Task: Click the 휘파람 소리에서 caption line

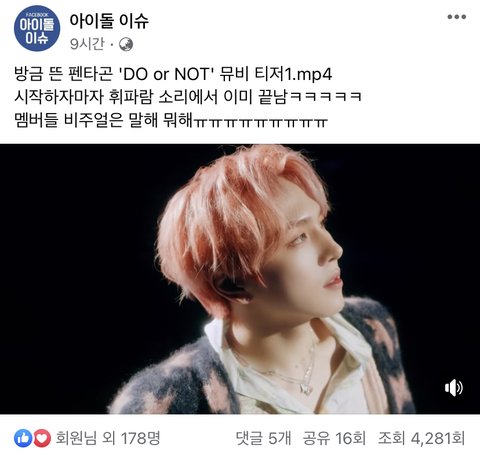Action: (x=188, y=97)
